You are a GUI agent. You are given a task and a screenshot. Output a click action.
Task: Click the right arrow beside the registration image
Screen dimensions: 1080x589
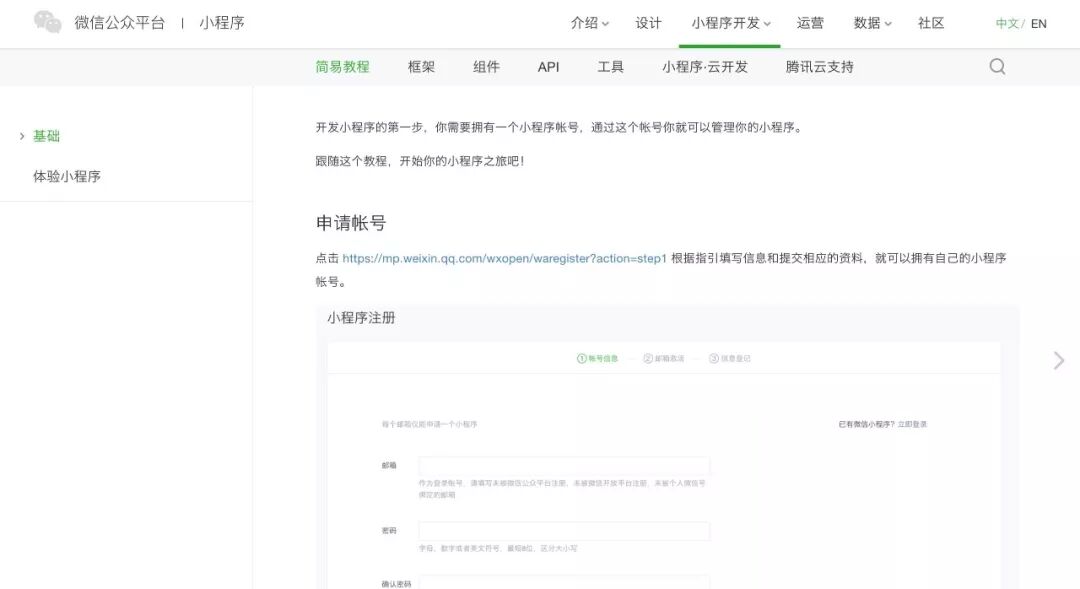(x=1059, y=360)
